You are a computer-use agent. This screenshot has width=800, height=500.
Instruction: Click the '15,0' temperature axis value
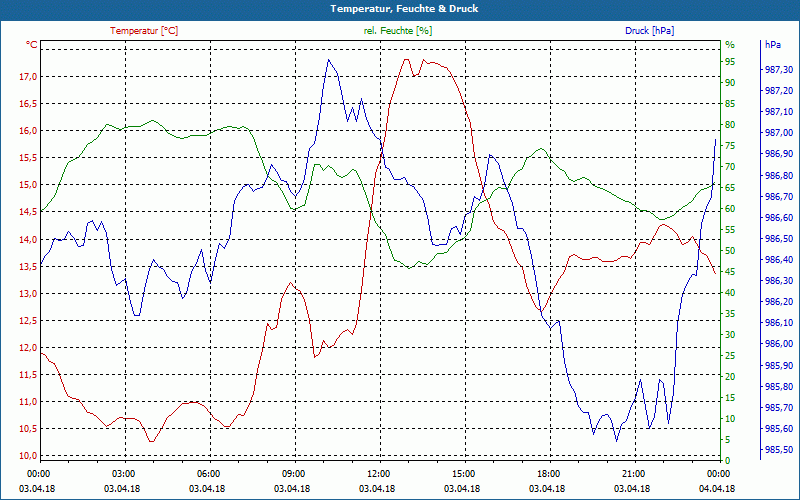click(28, 185)
